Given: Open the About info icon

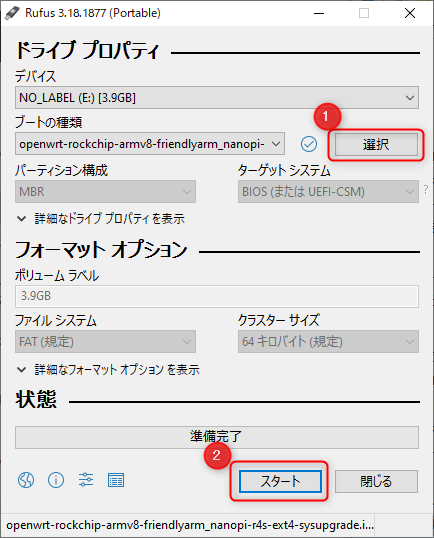Looking at the screenshot, I should click(56, 480).
